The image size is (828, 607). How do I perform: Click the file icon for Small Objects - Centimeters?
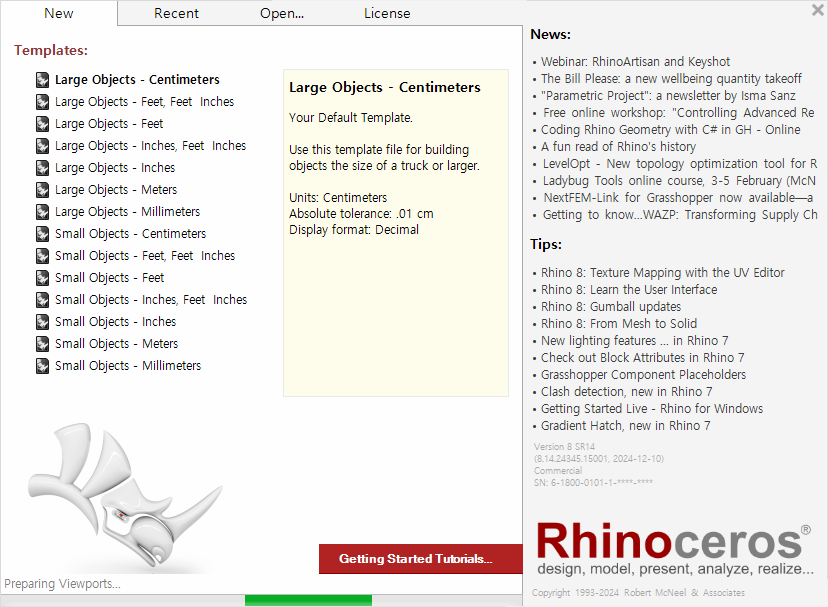(42, 234)
